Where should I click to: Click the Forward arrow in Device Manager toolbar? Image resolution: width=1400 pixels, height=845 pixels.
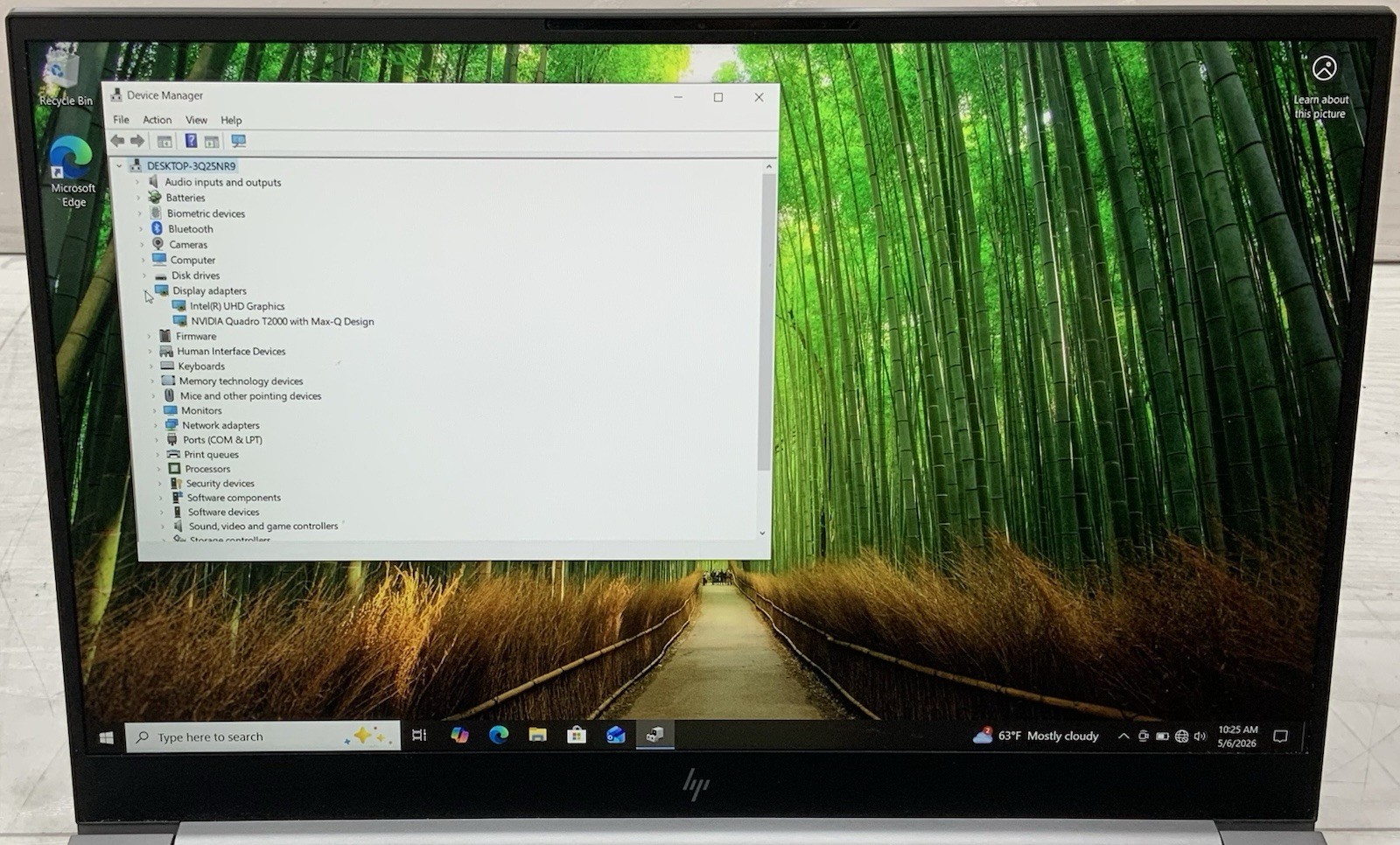(137, 141)
